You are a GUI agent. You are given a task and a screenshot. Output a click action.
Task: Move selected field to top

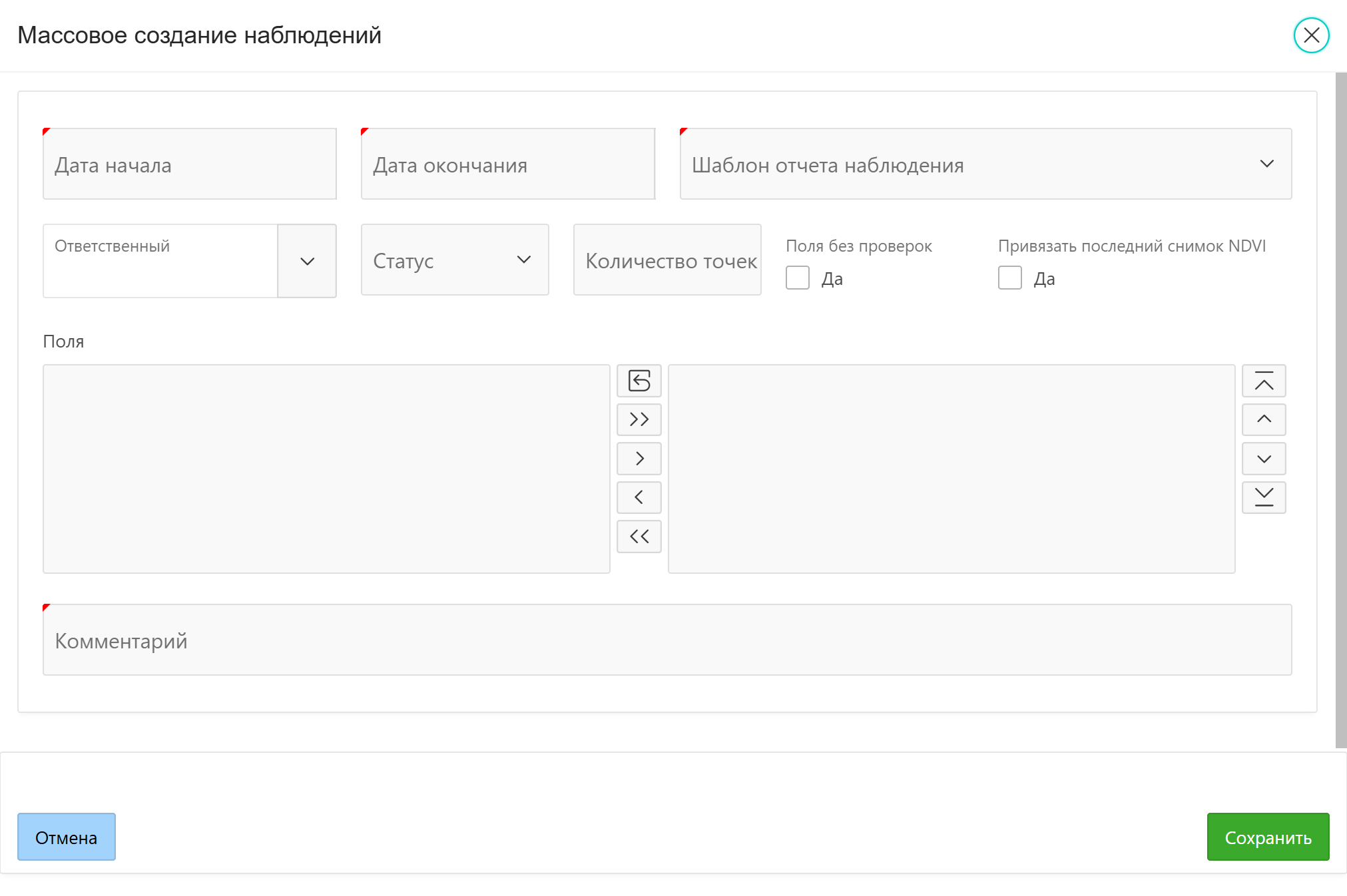click(x=1263, y=381)
